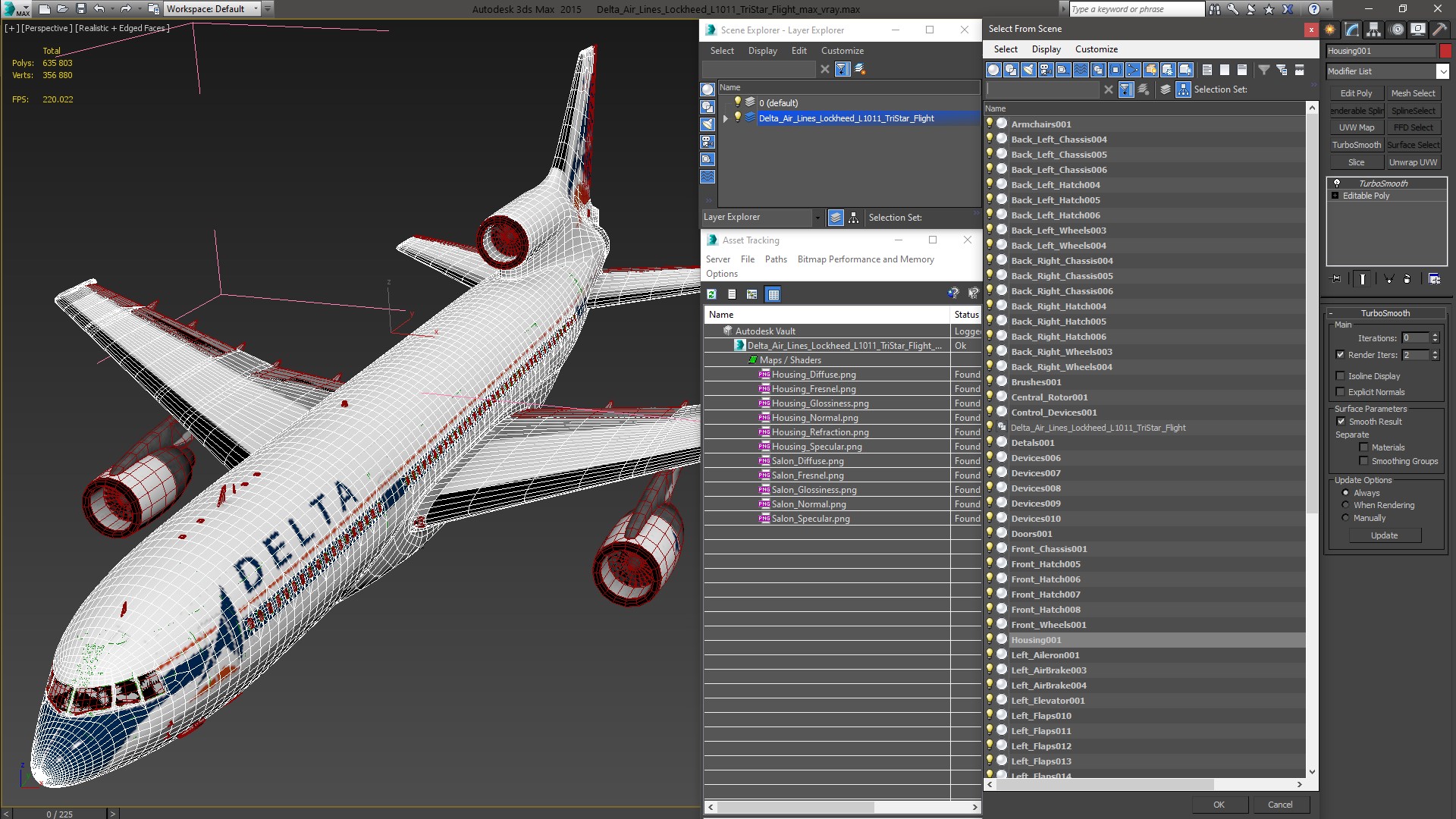Open the Paths menu in Asset Tracking

(x=776, y=259)
